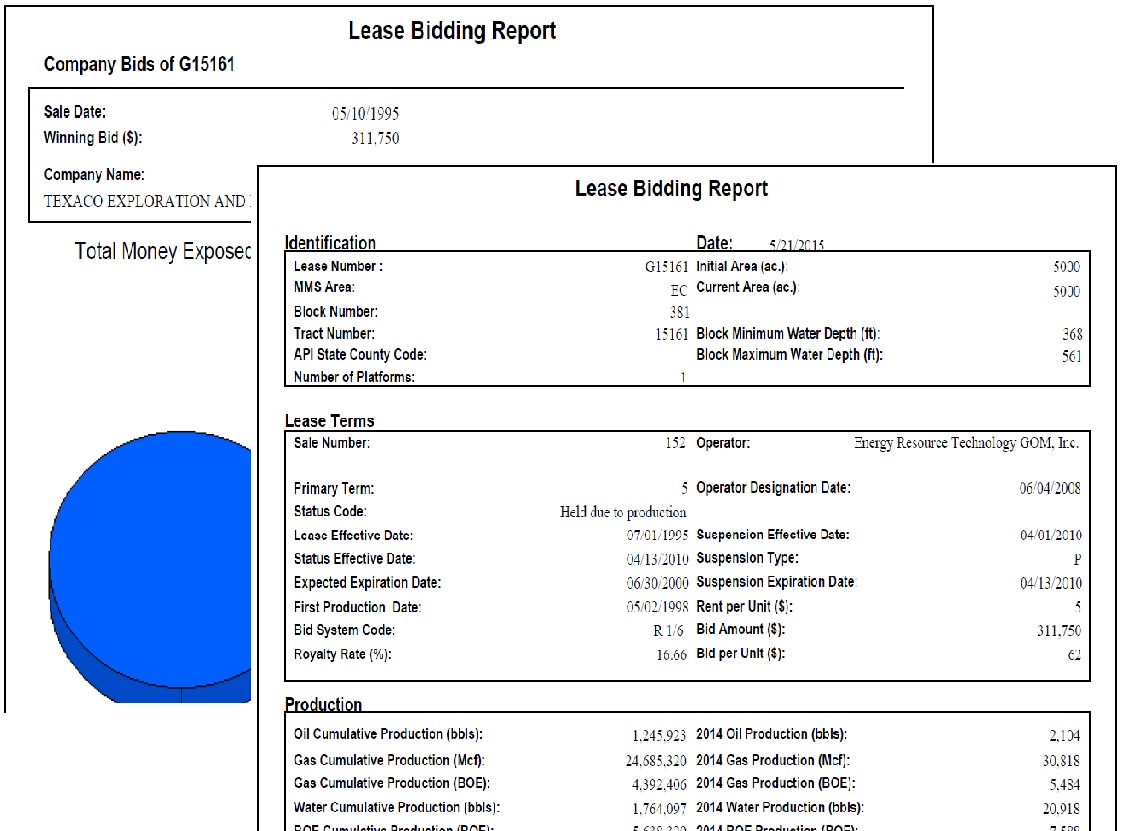1123x831 pixels.
Task: Click the '2014 Gas Production (BOE):' label
Action: tap(776, 783)
